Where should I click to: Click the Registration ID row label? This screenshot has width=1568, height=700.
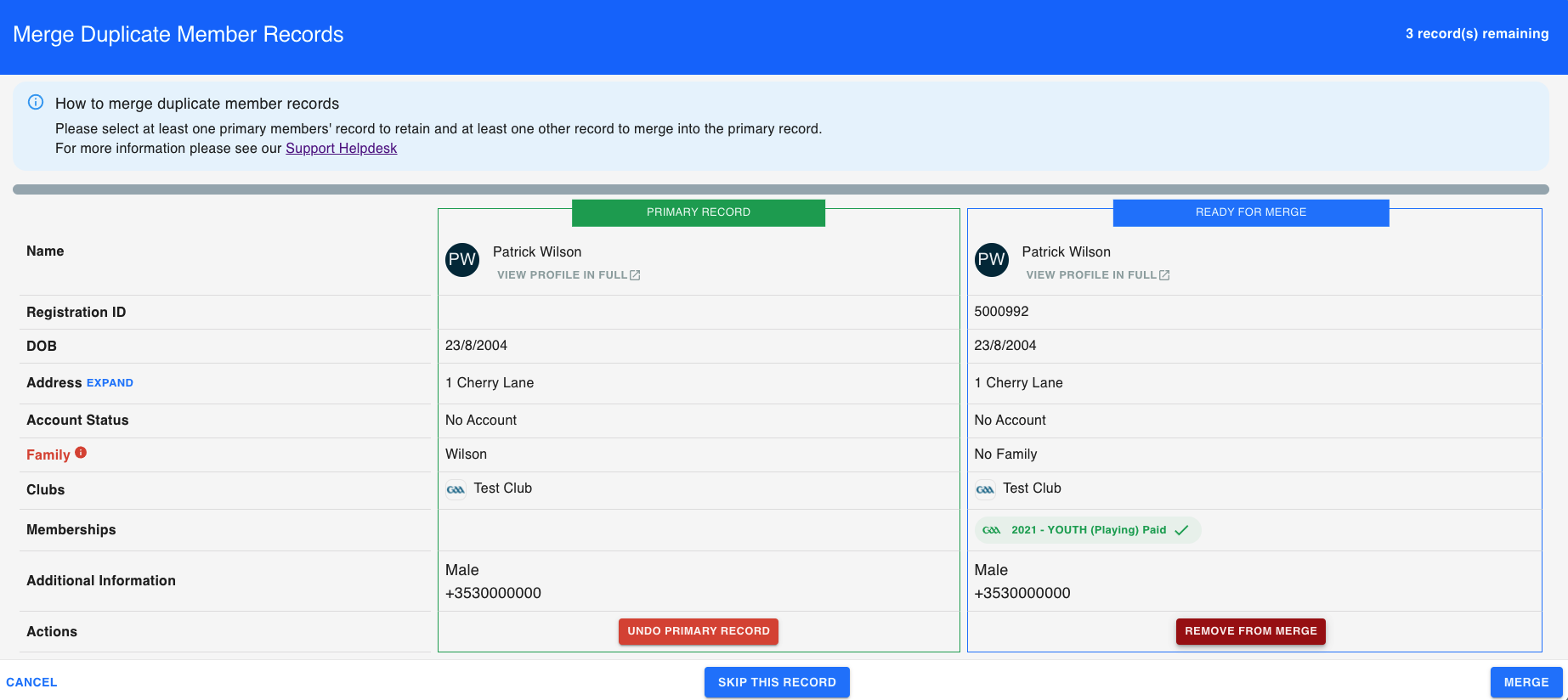pos(76,313)
